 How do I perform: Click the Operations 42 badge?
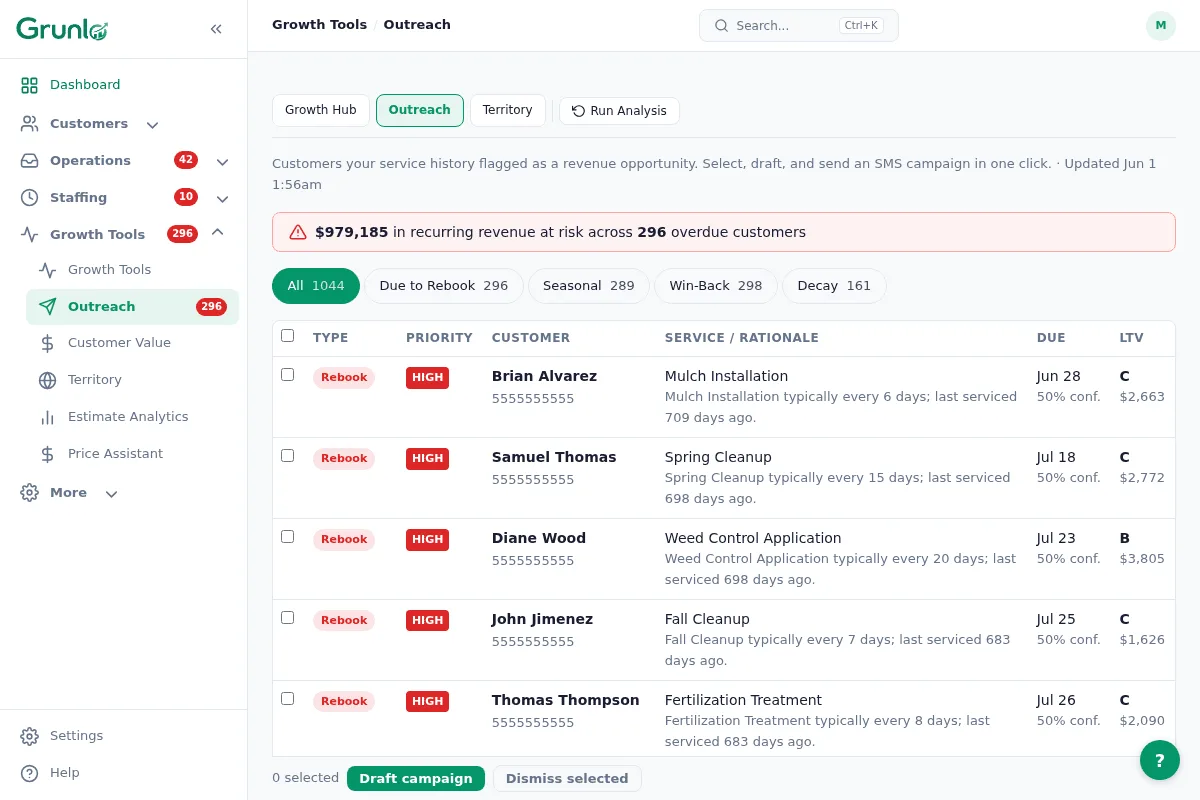[x=186, y=160]
